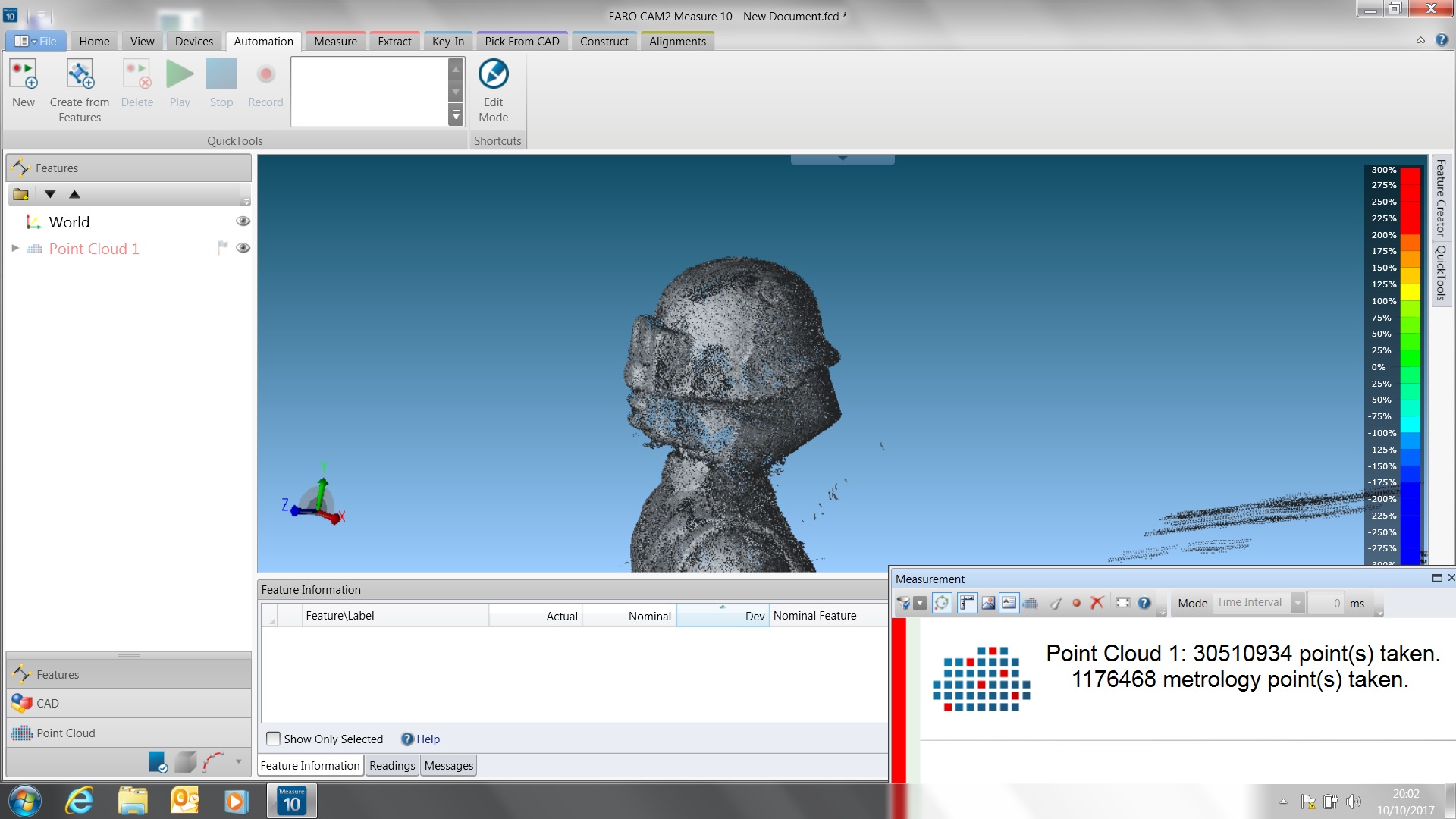
Task: Play the QuickTool
Action: tap(180, 74)
